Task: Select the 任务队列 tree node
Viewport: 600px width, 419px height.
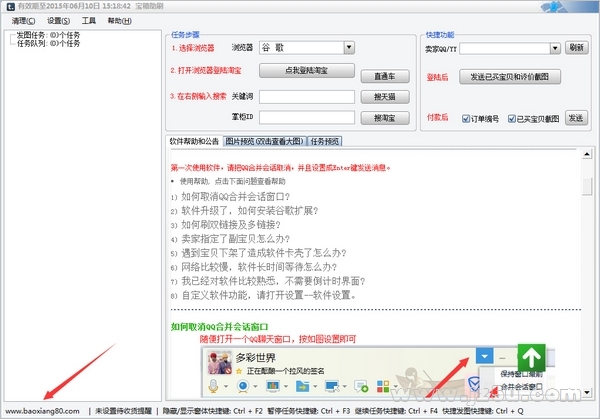Action: (48, 43)
